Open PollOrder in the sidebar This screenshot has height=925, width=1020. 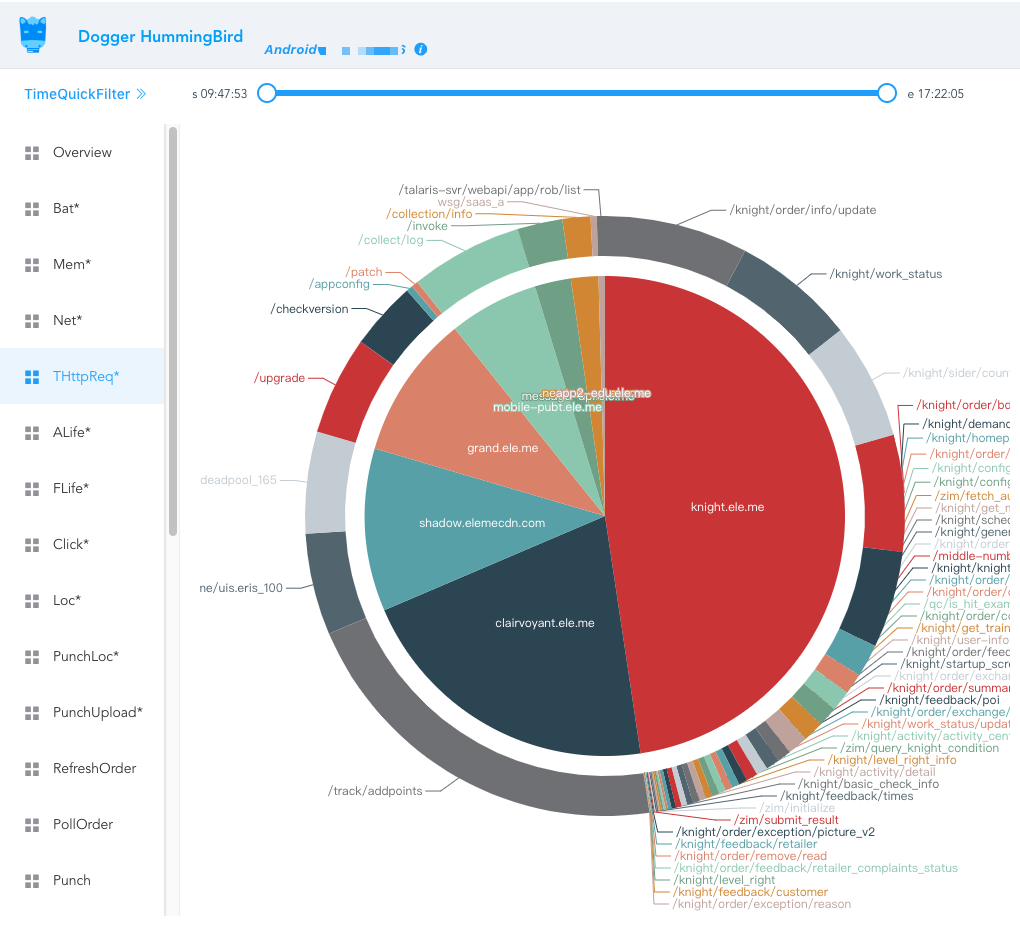82,825
